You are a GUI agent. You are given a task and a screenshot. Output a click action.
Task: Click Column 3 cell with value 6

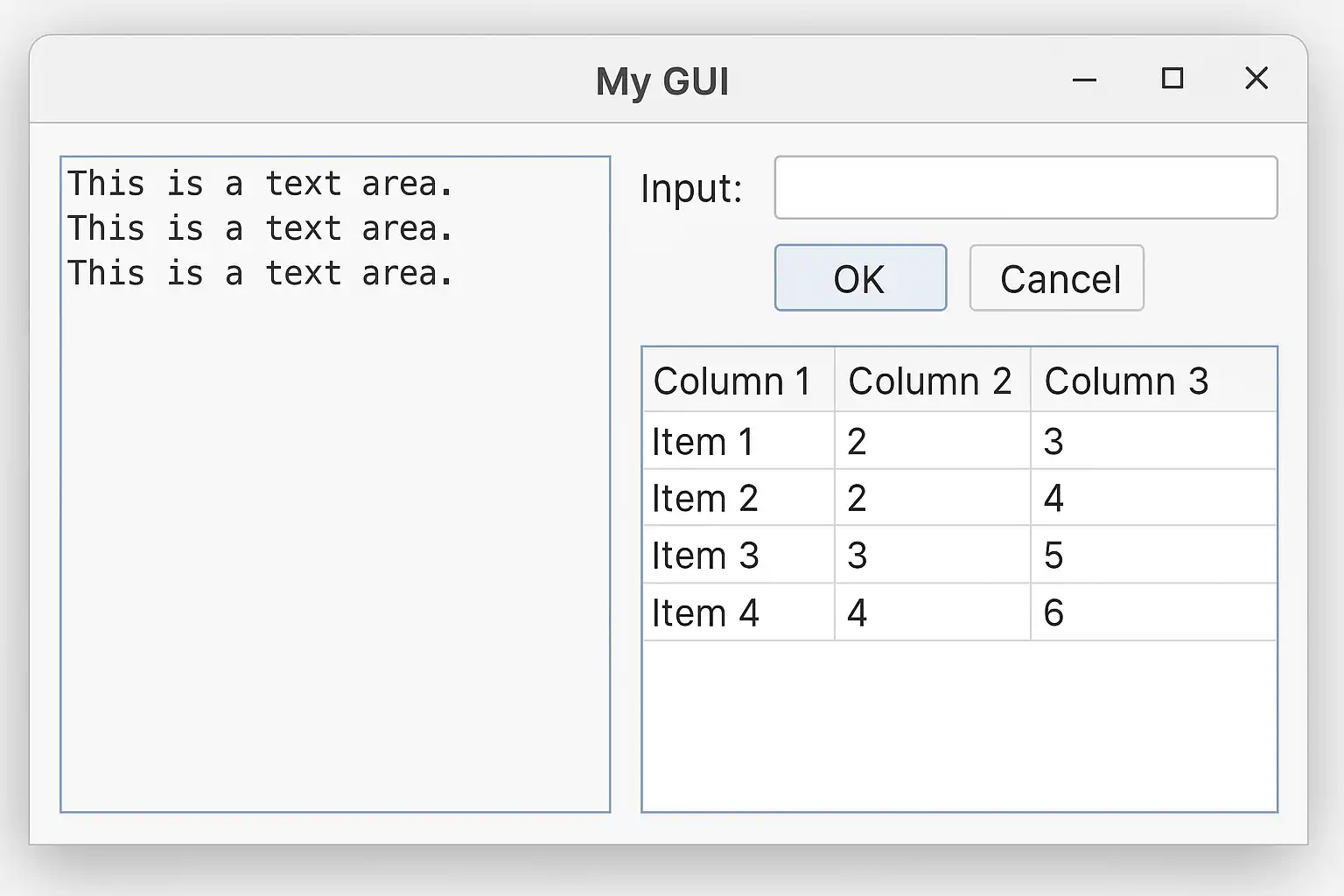[x=1053, y=612]
